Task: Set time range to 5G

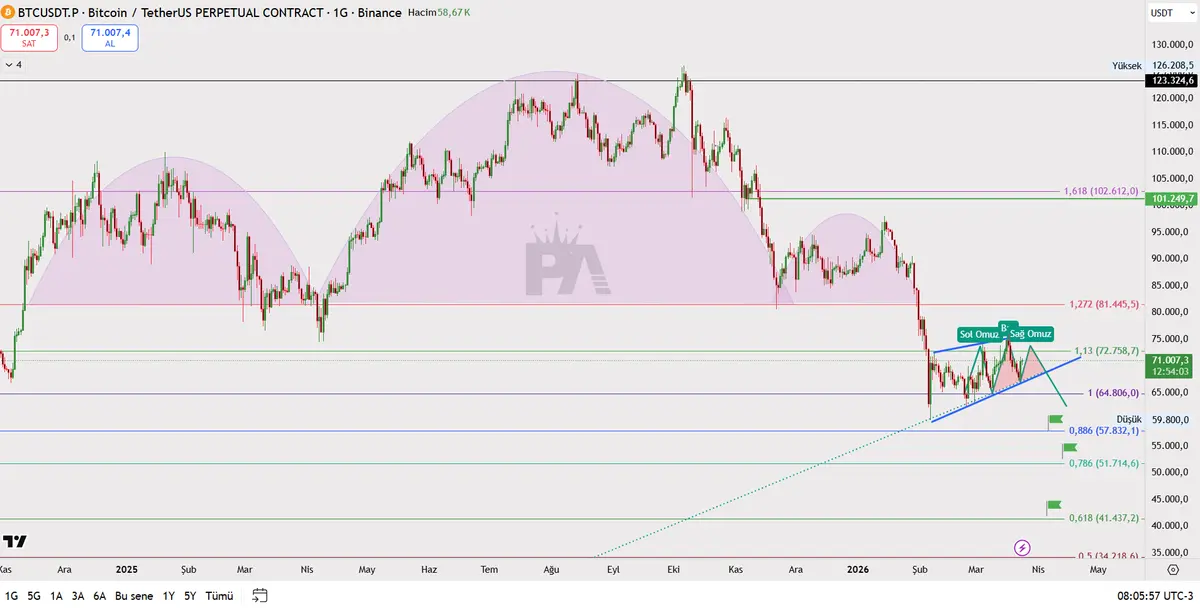Action: pos(34,595)
